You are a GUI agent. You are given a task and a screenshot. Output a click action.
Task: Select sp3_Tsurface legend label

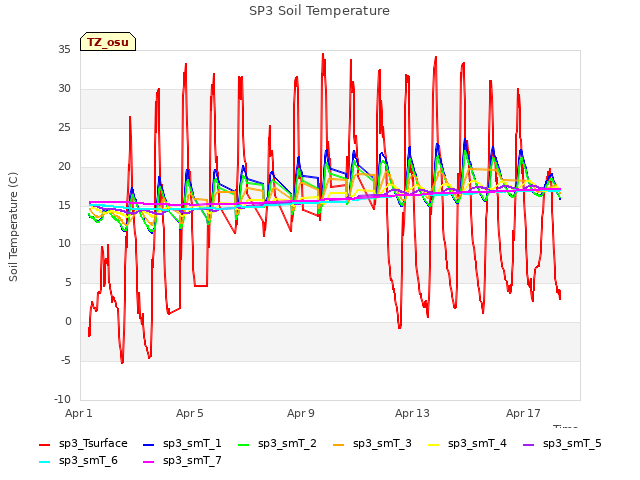tap(93, 444)
